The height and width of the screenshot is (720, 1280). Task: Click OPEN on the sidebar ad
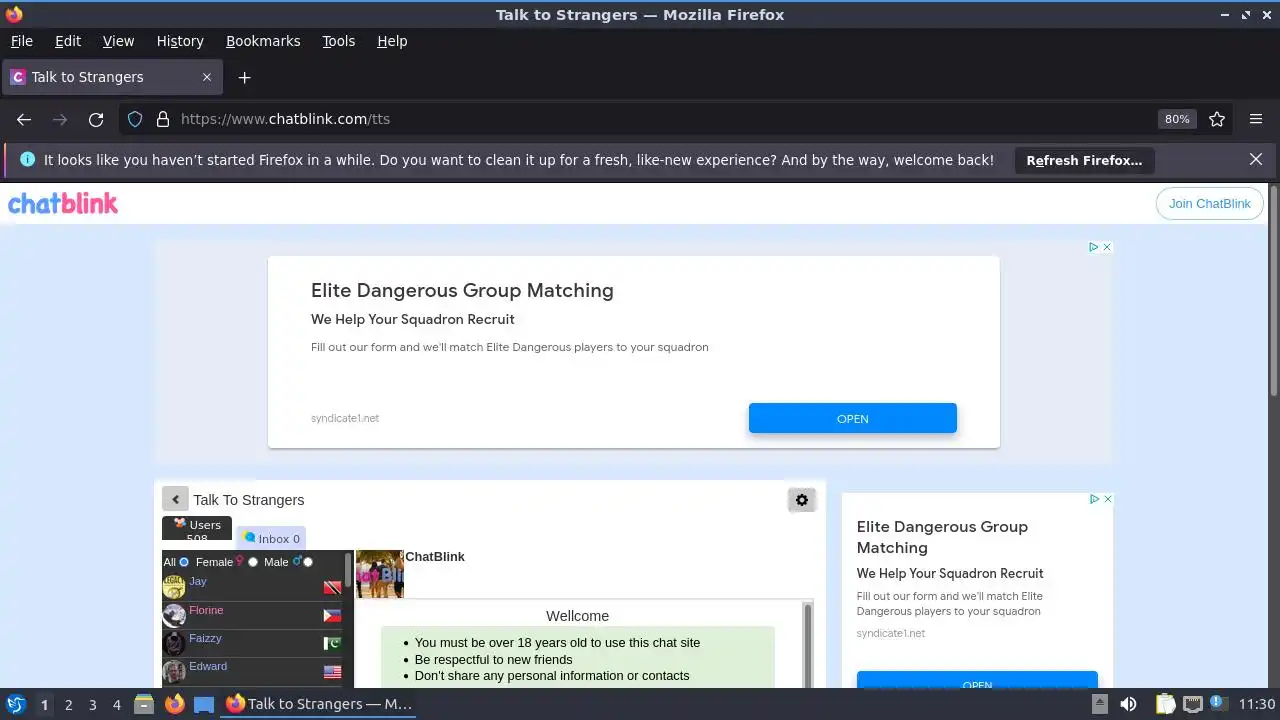[977, 680]
